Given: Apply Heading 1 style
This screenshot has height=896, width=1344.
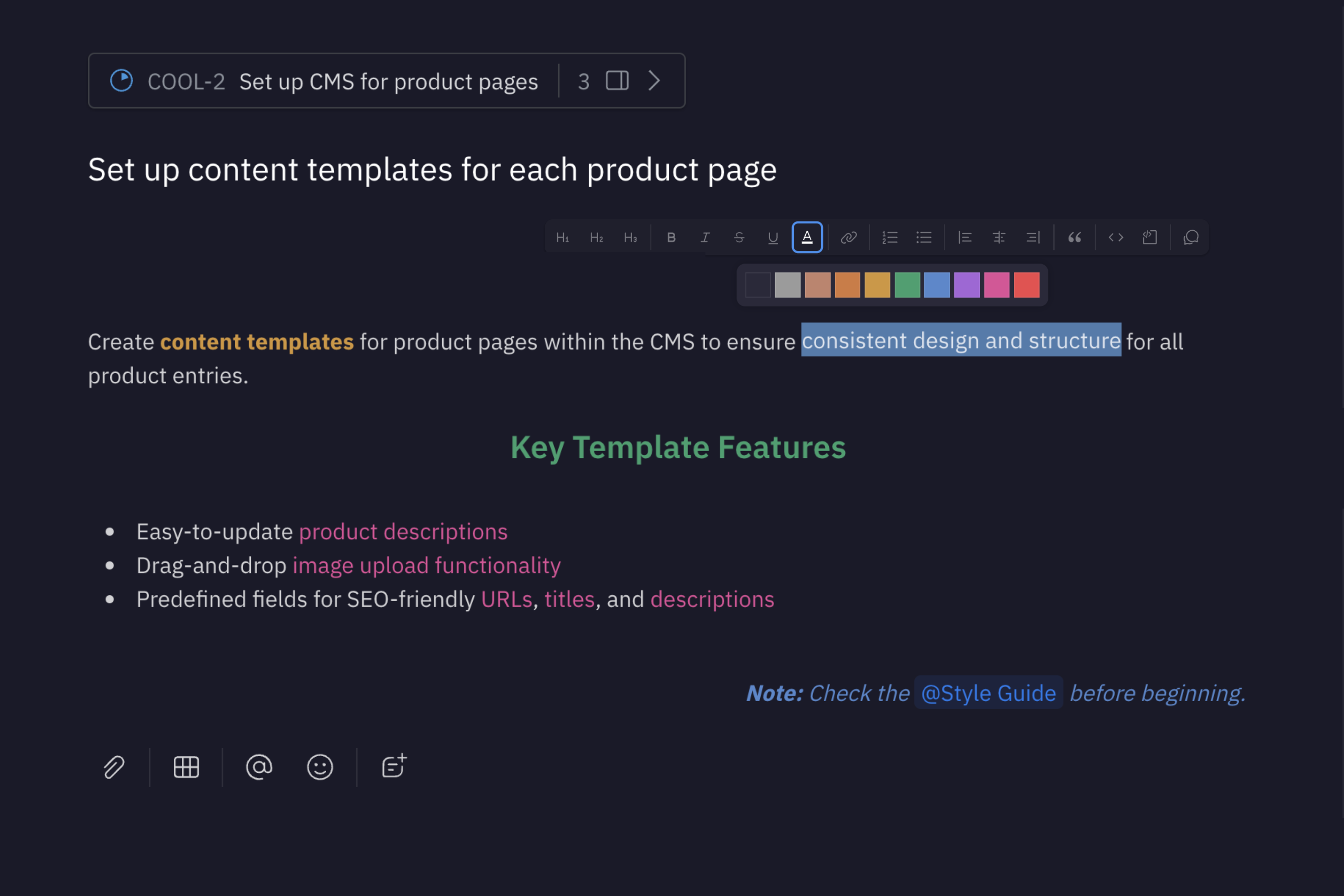Looking at the screenshot, I should click(562, 237).
